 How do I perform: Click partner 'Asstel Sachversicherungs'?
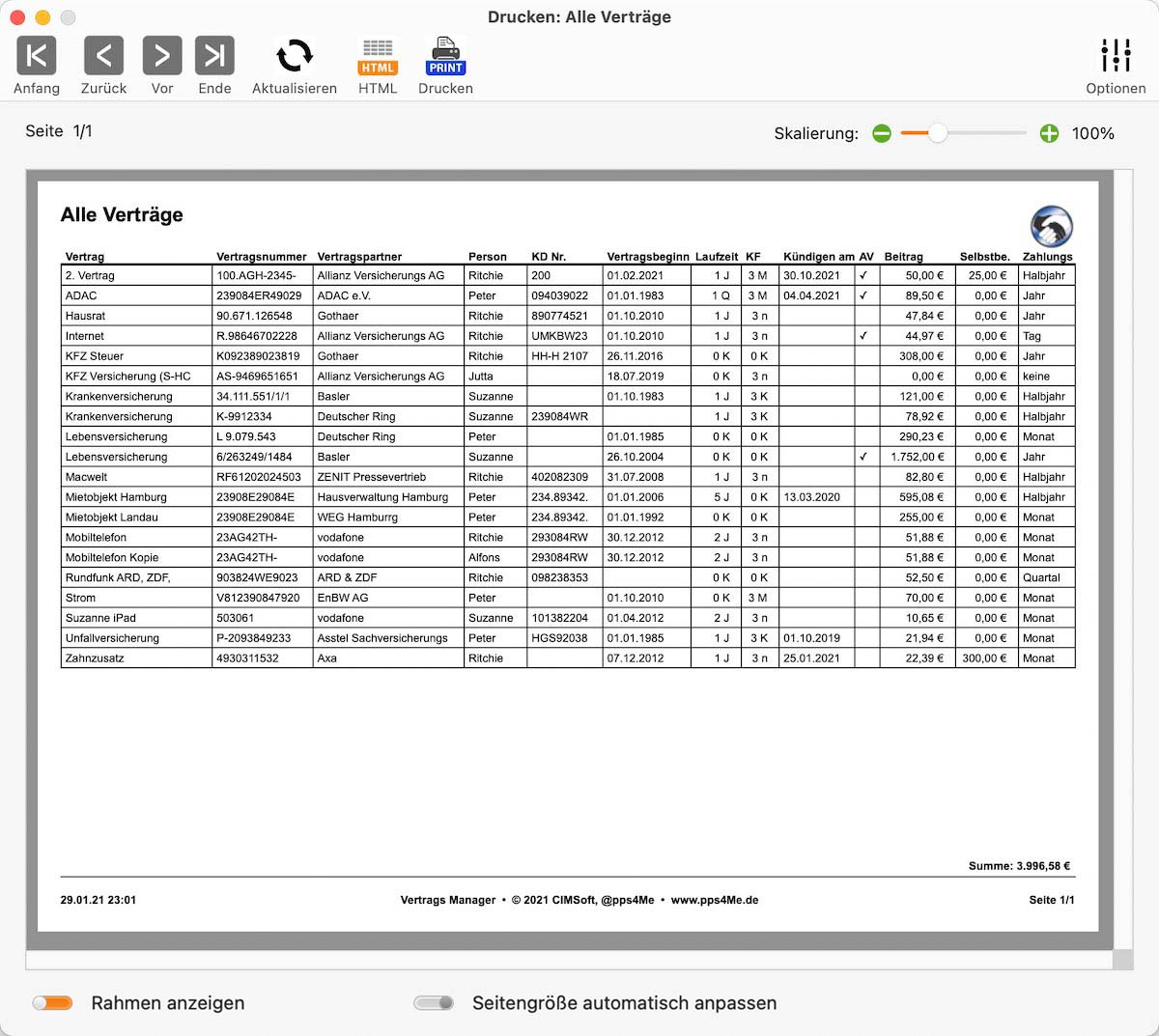tap(382, 638)
